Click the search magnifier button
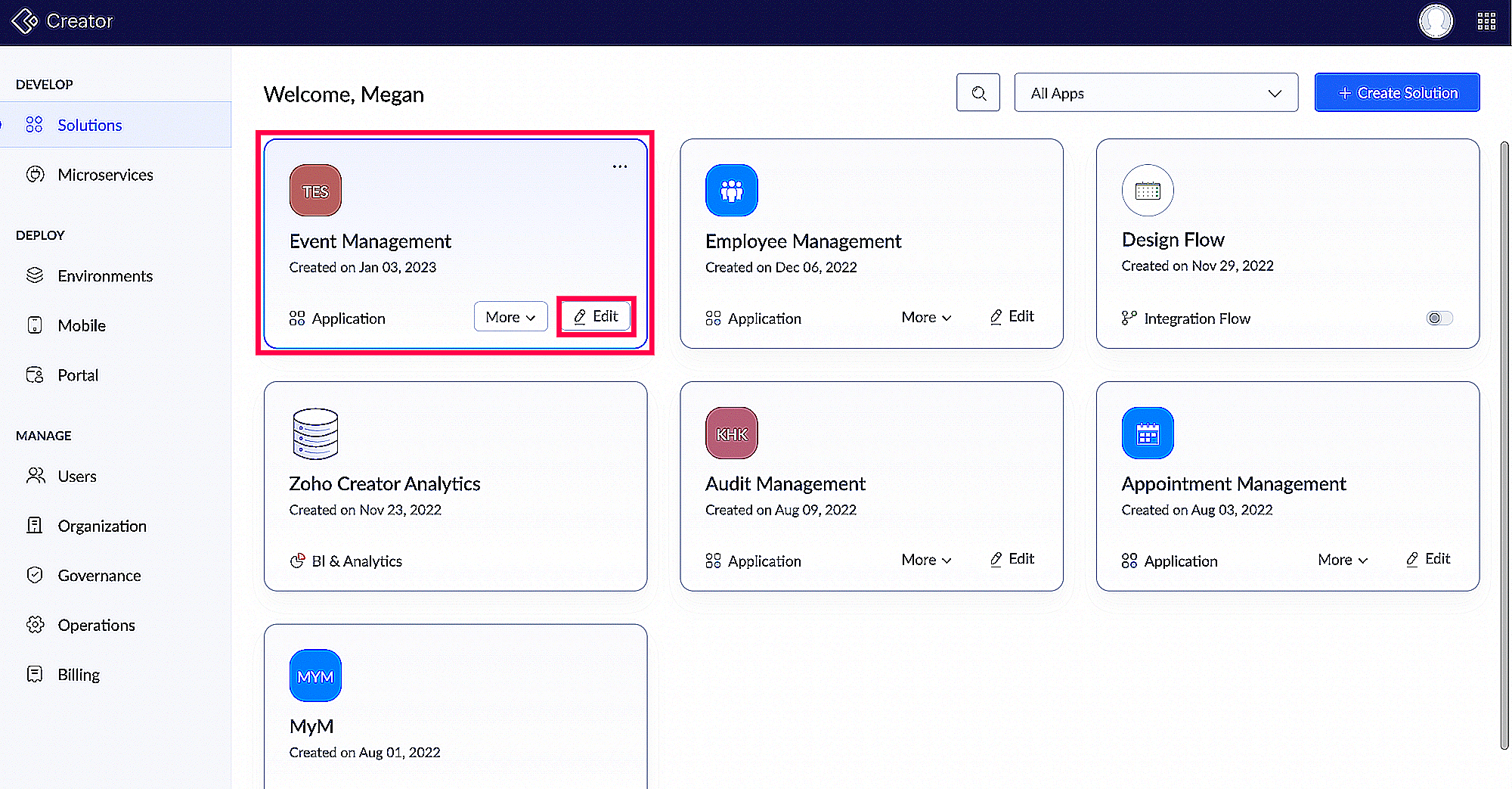The height and width of the screenshot is (789, 1512). pos(978,93)
